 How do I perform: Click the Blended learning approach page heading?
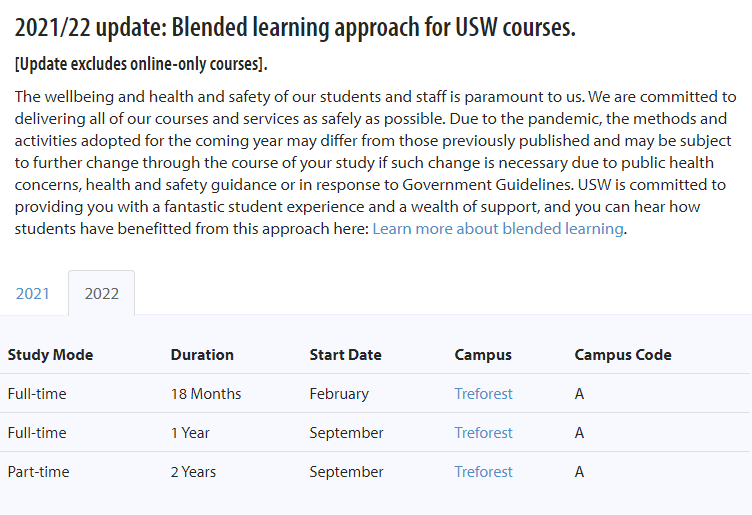point(295,27)
